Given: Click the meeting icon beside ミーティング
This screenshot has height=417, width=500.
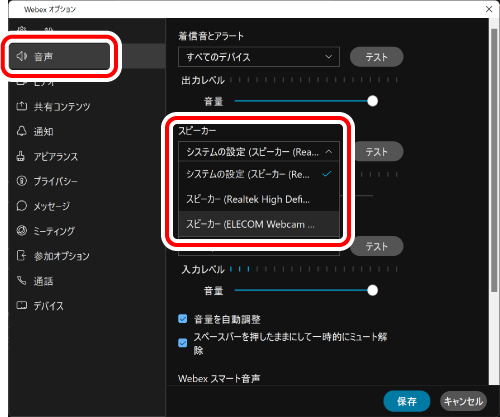Looking at the screenshot, I should (22, 230).
